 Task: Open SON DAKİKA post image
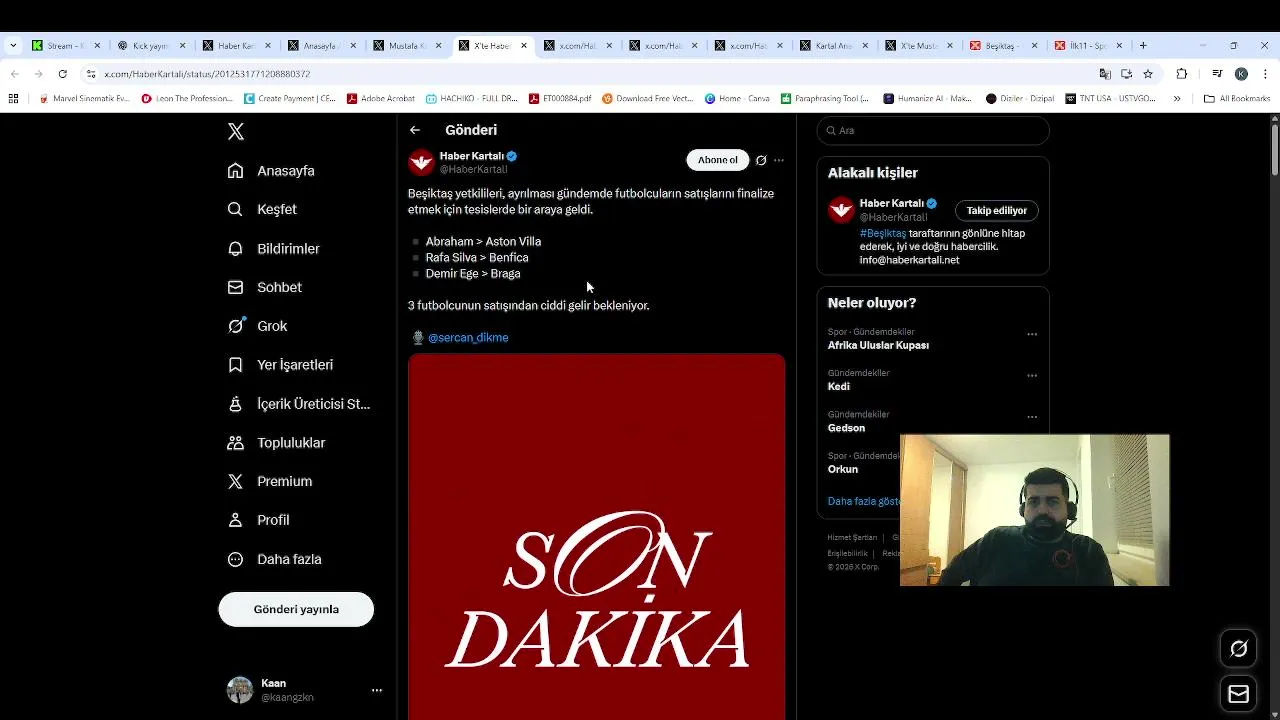[x=596, y=537]
